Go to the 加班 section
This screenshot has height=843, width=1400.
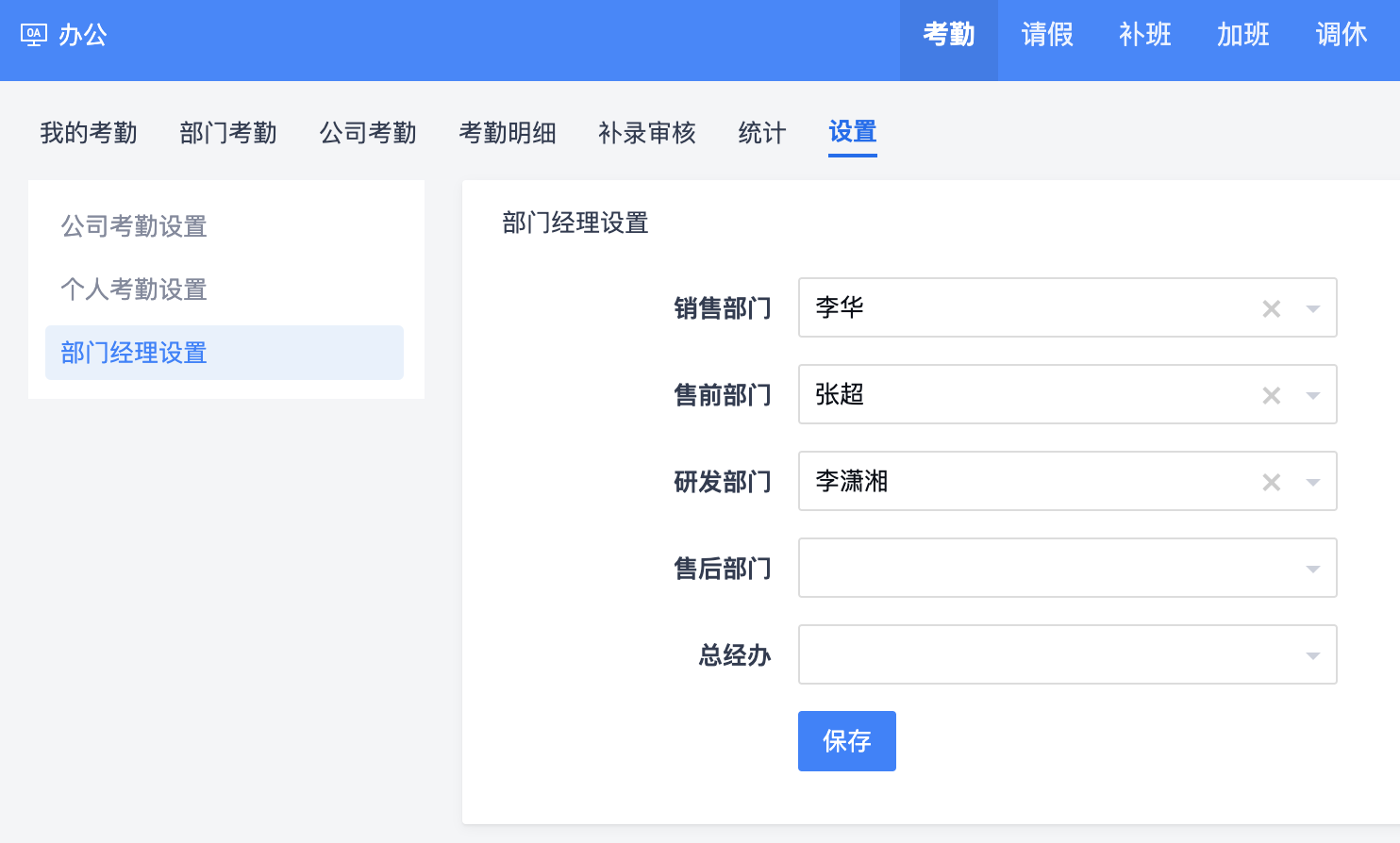[1243, 36]
